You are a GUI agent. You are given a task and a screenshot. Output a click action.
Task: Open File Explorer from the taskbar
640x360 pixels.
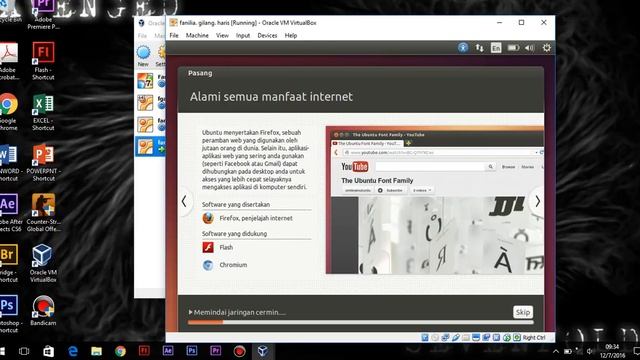click(96, 351)
